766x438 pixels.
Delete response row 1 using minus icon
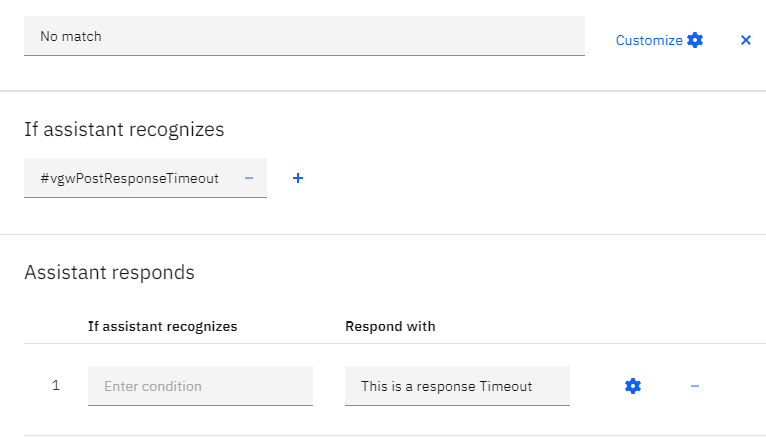tap(695, 386)
